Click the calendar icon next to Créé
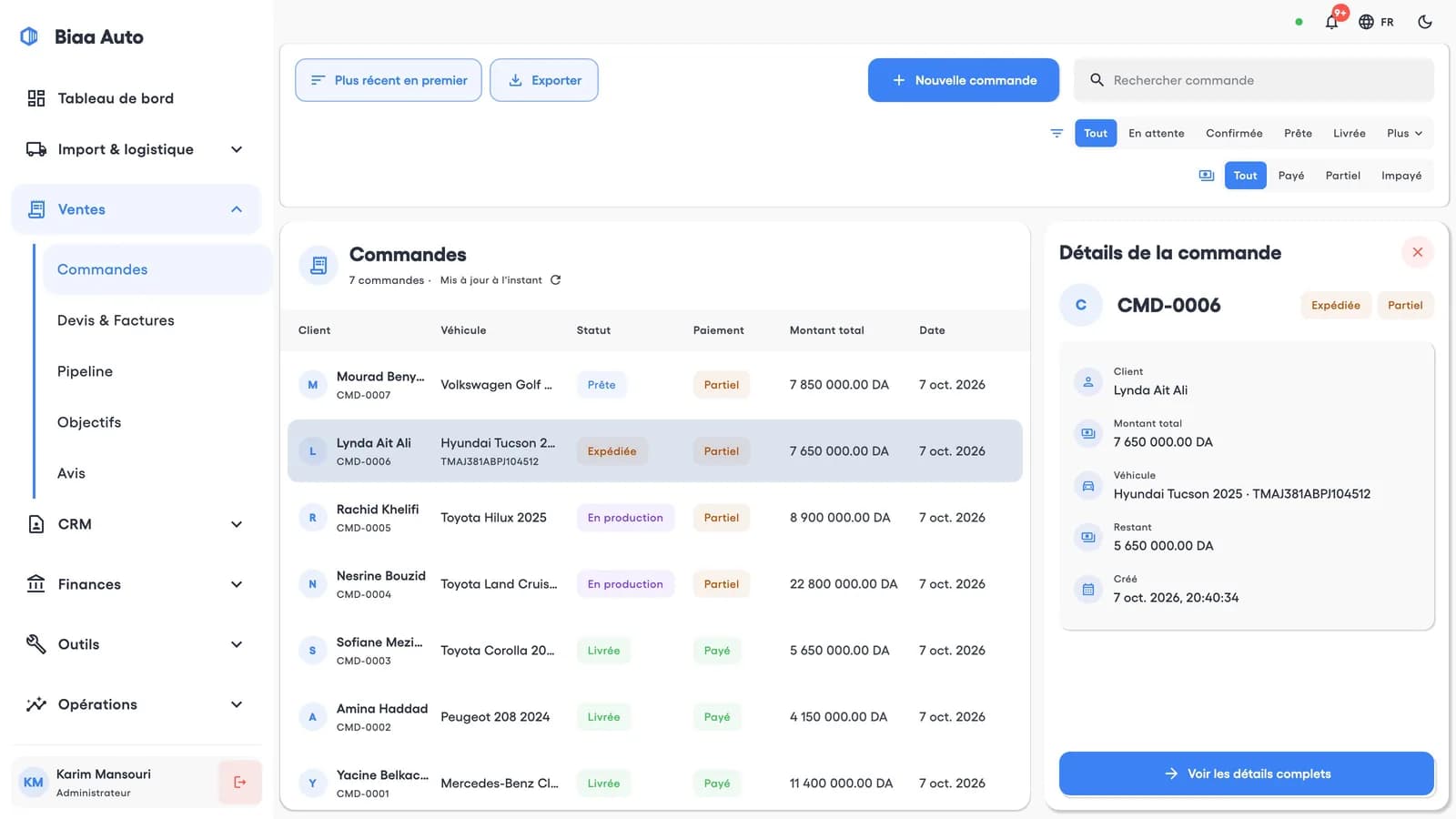 click(x=1087, y=589)
